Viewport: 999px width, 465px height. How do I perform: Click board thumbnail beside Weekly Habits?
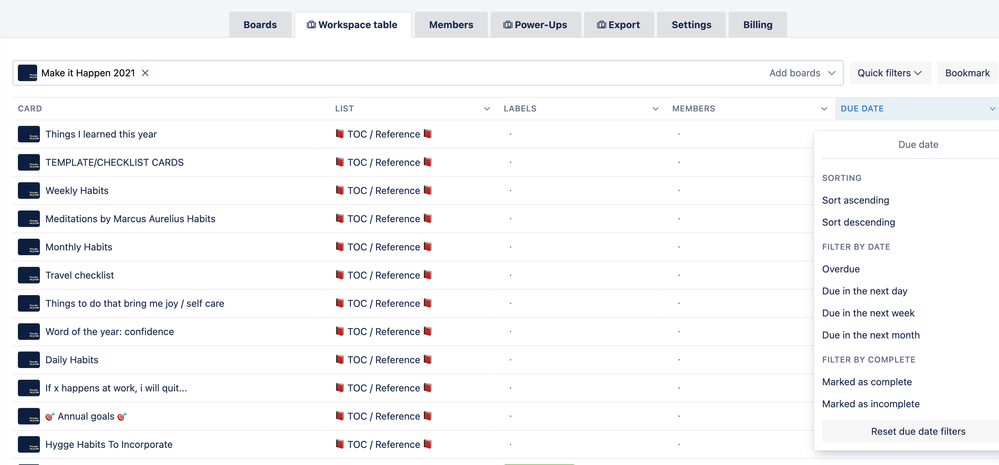29,190
